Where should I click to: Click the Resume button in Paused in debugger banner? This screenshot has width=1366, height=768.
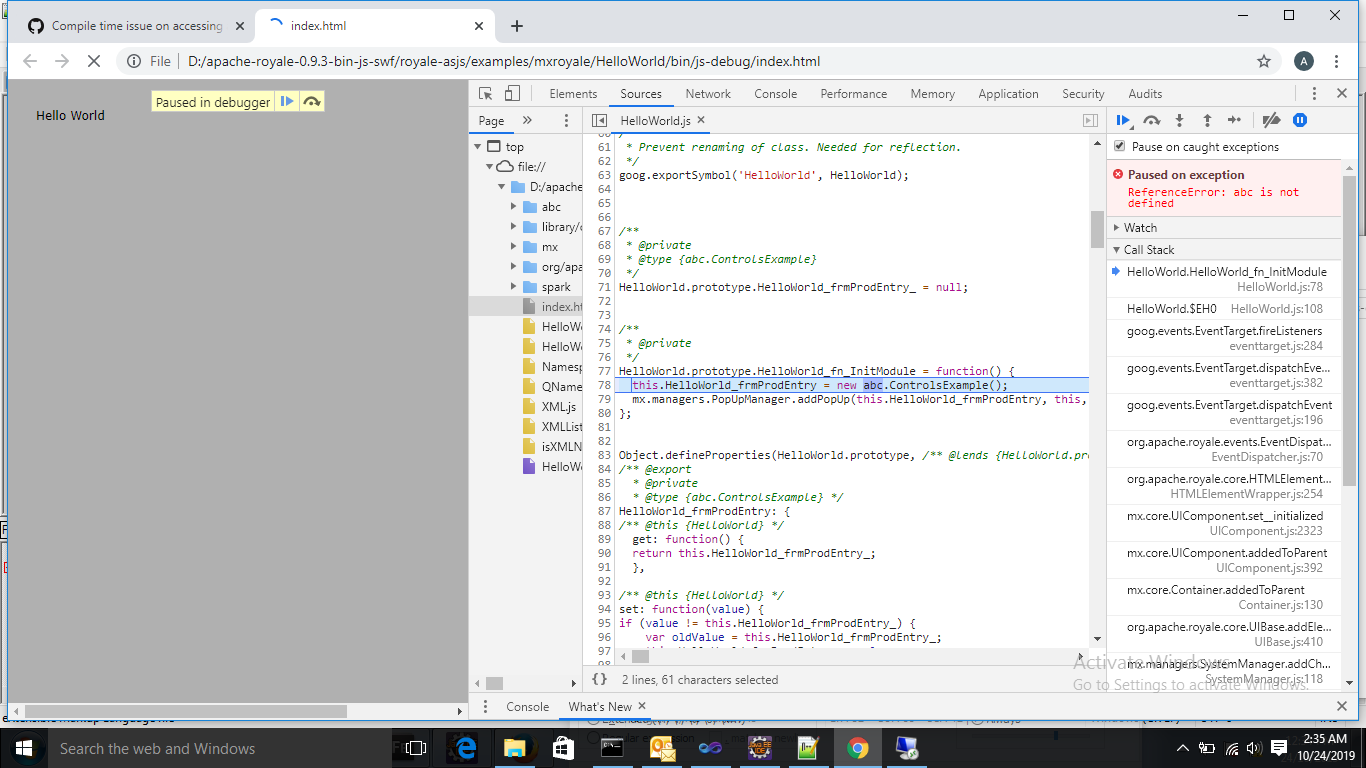[288, 101]
